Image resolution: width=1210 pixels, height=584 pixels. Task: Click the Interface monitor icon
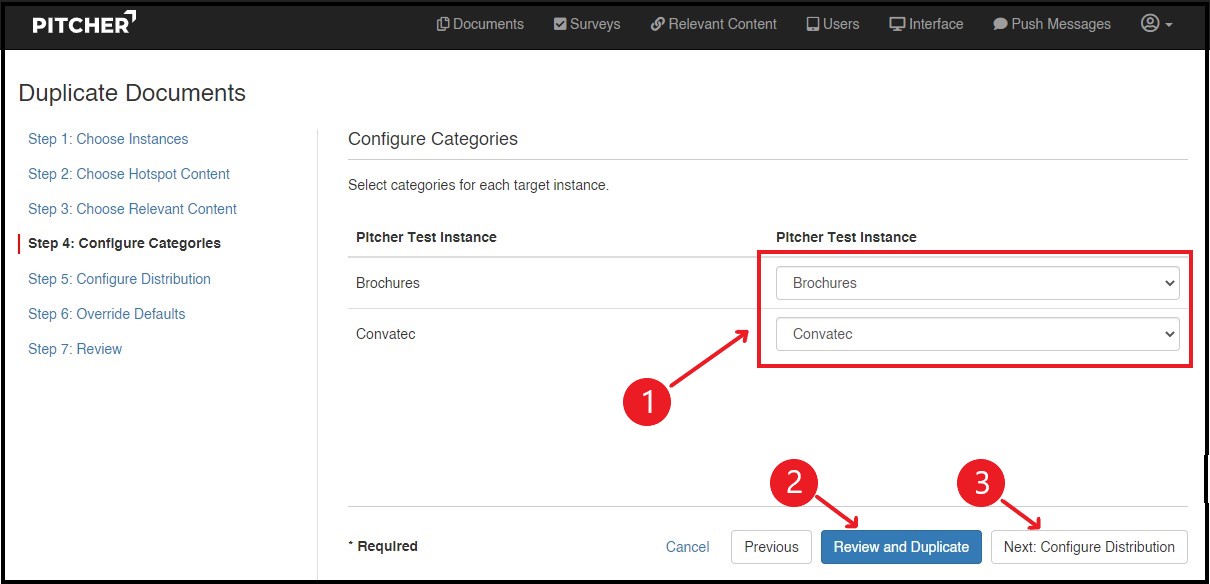[x=897, y=24]
